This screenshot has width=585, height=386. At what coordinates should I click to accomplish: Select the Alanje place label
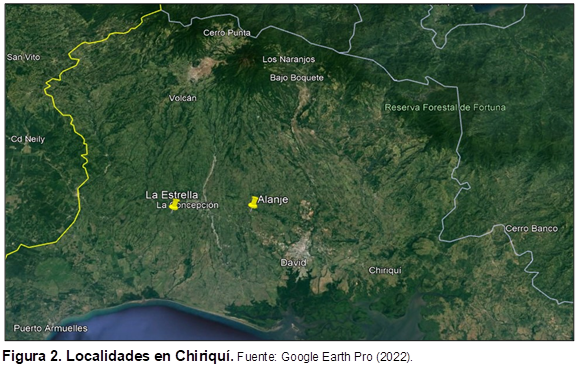point(273,200)
